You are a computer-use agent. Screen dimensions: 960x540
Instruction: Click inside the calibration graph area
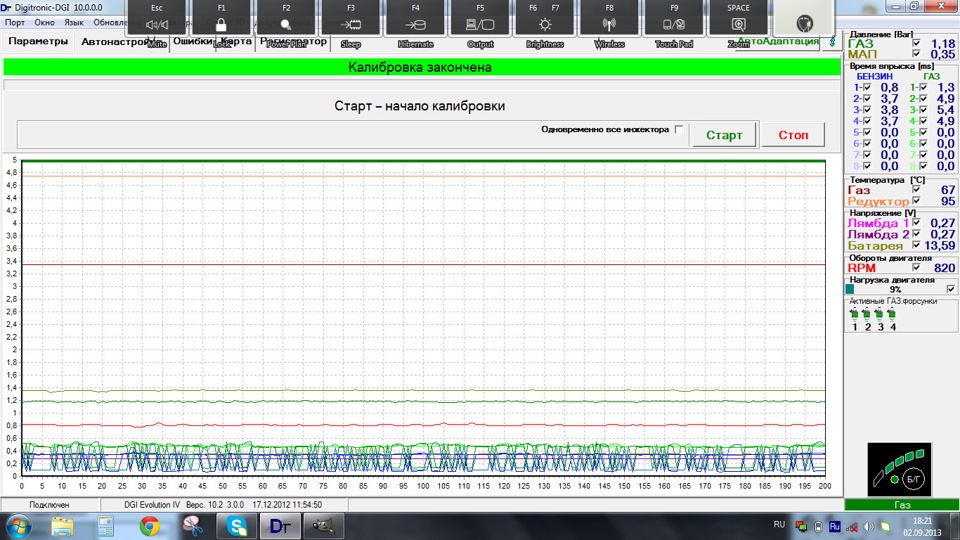point(423,318)
